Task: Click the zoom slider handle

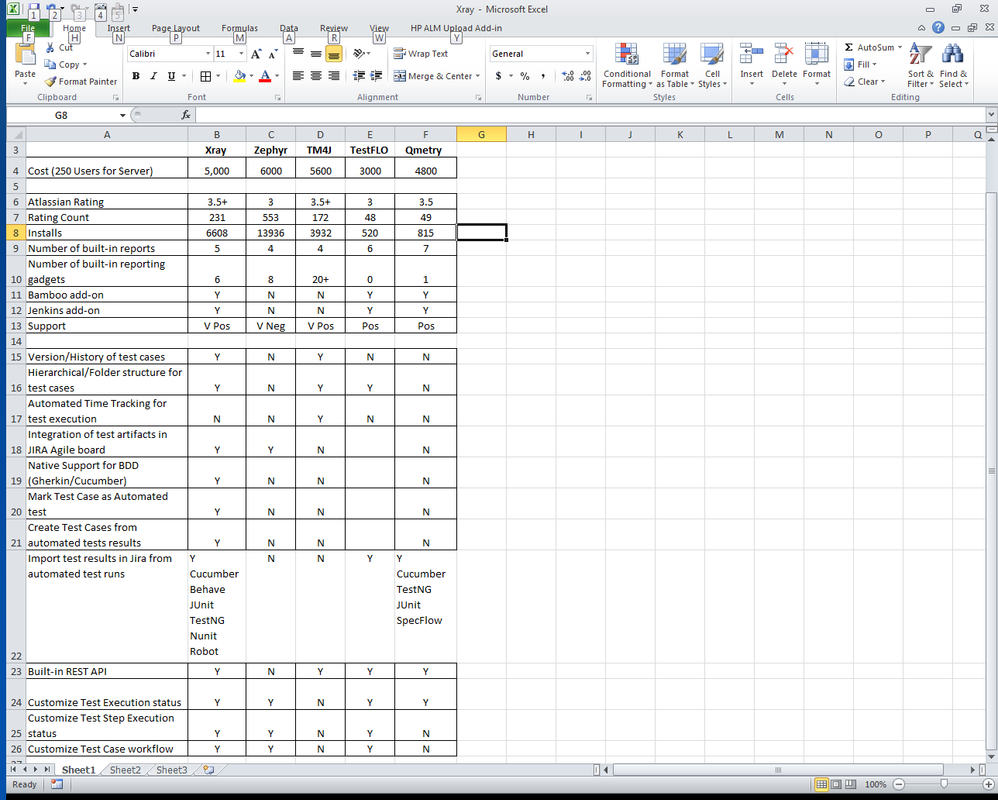Action: coord(944,784)
